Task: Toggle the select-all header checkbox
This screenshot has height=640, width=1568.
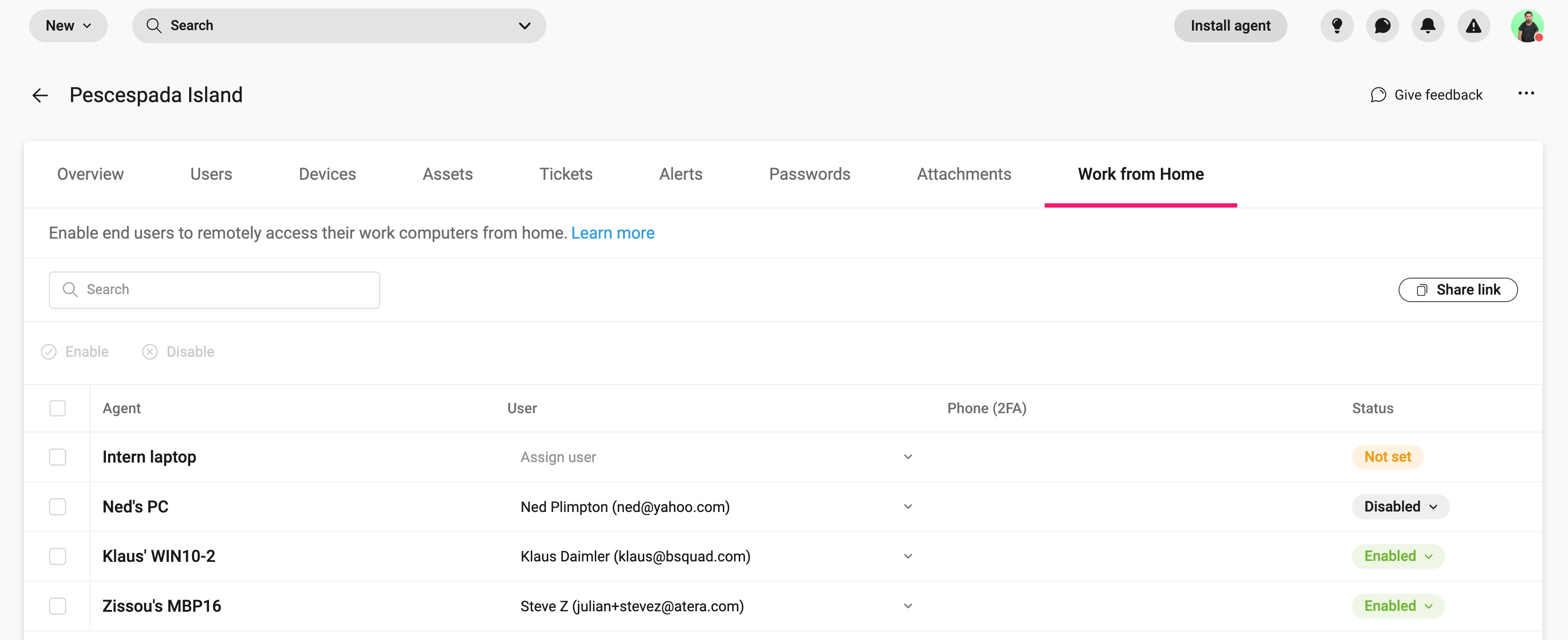Action: pyautogui.click(x=58, y=408)
